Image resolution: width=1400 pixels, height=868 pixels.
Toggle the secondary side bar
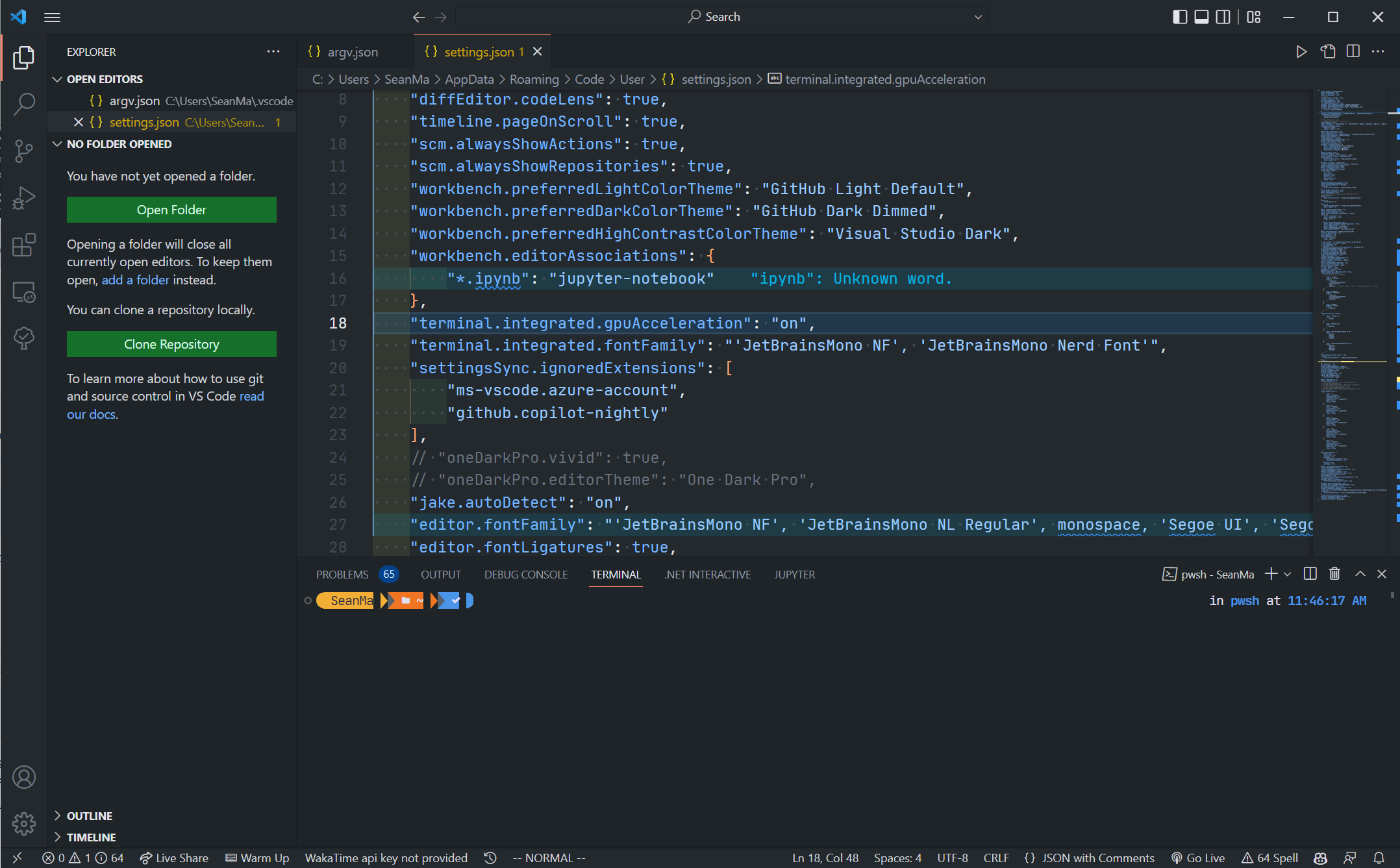[1223, 17]
